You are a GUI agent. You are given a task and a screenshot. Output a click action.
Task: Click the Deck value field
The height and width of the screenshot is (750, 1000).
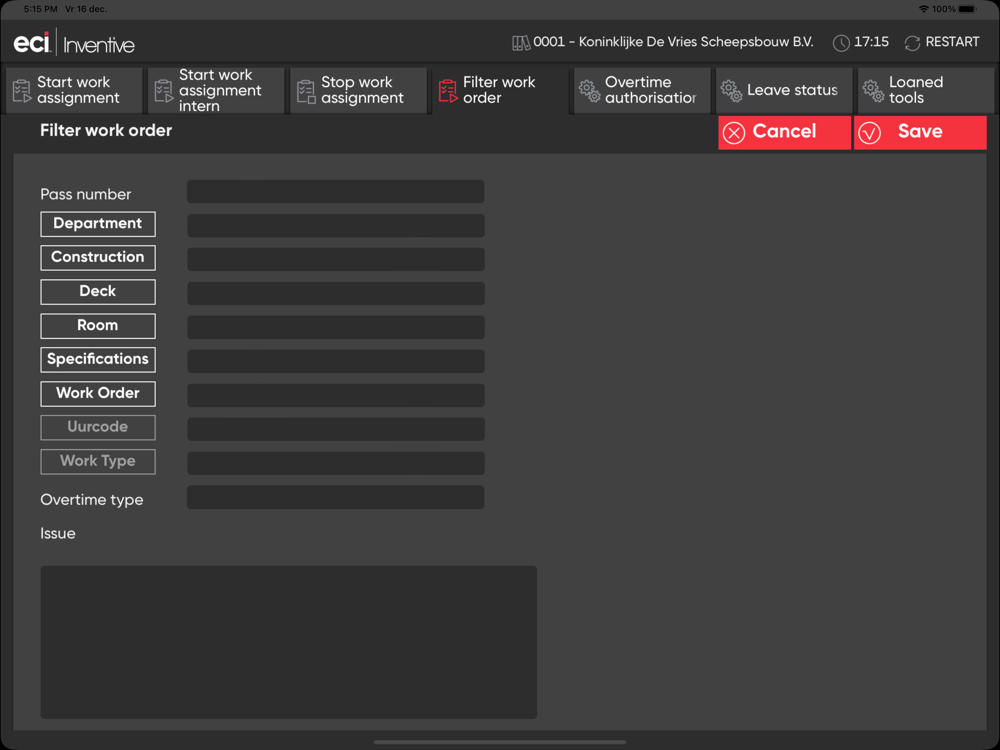click(x=335, y=293)
